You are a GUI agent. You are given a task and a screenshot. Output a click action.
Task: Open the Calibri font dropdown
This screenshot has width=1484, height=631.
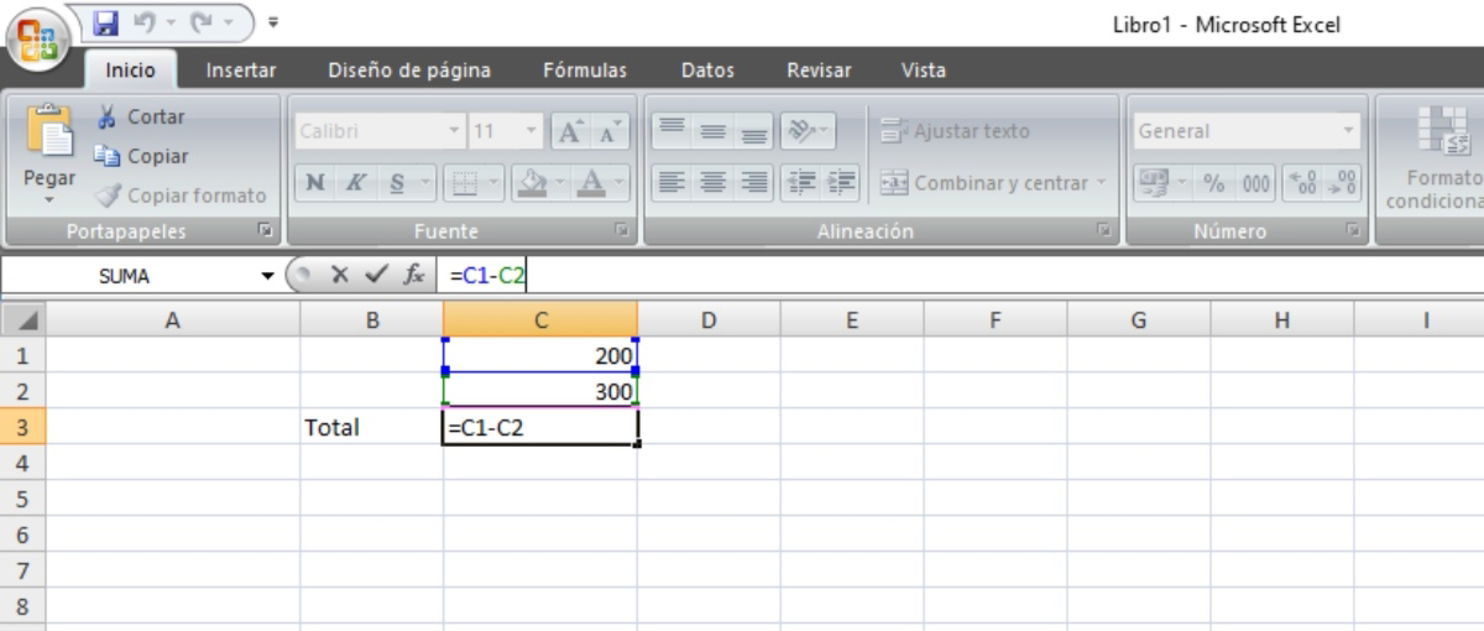[455, 130]
